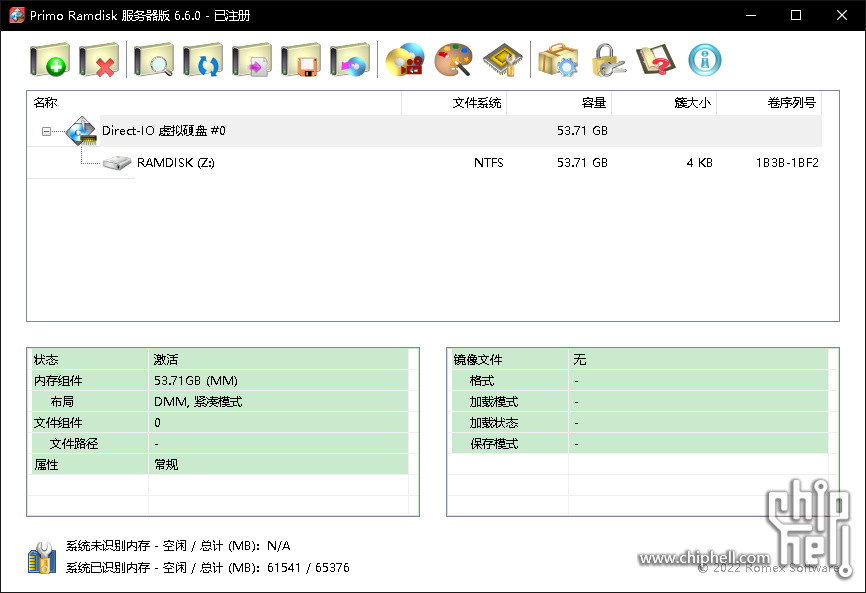Click the Primo Ramdisk title bar app icon
The width and height of the screenshot is (866, 593).
17,15
